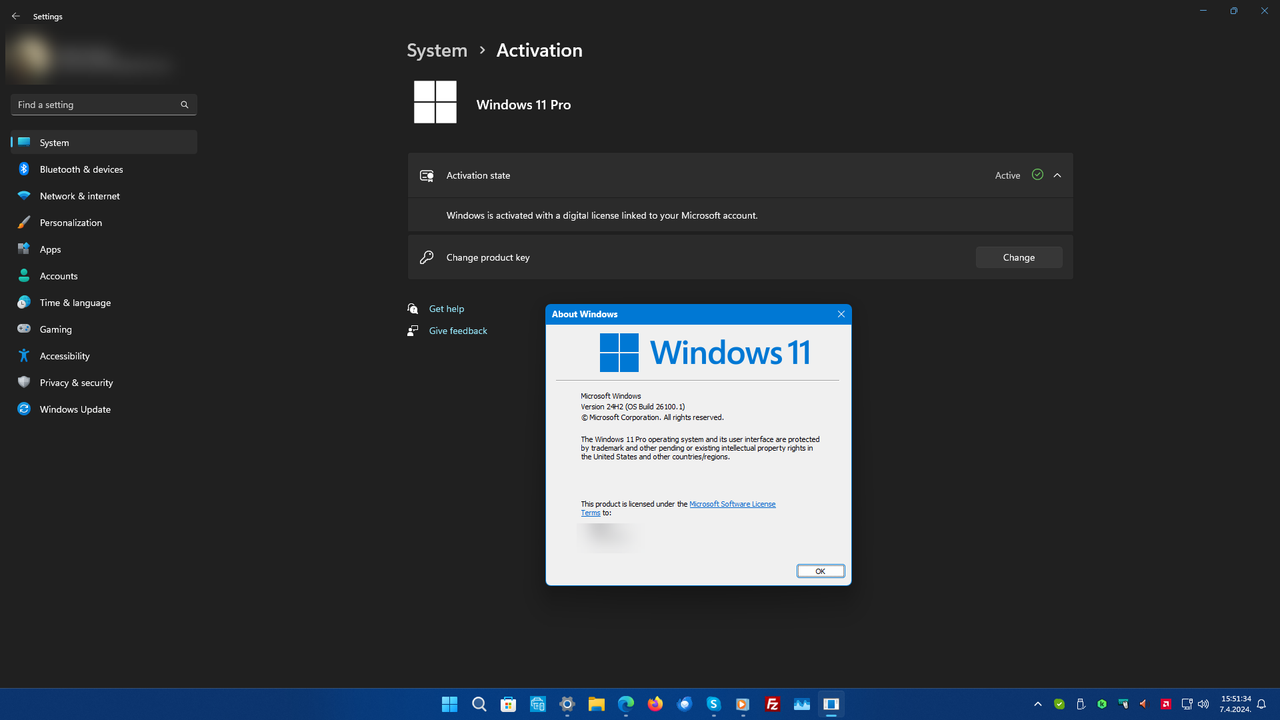Open the red AMD software tray icon

[1166, 704]
